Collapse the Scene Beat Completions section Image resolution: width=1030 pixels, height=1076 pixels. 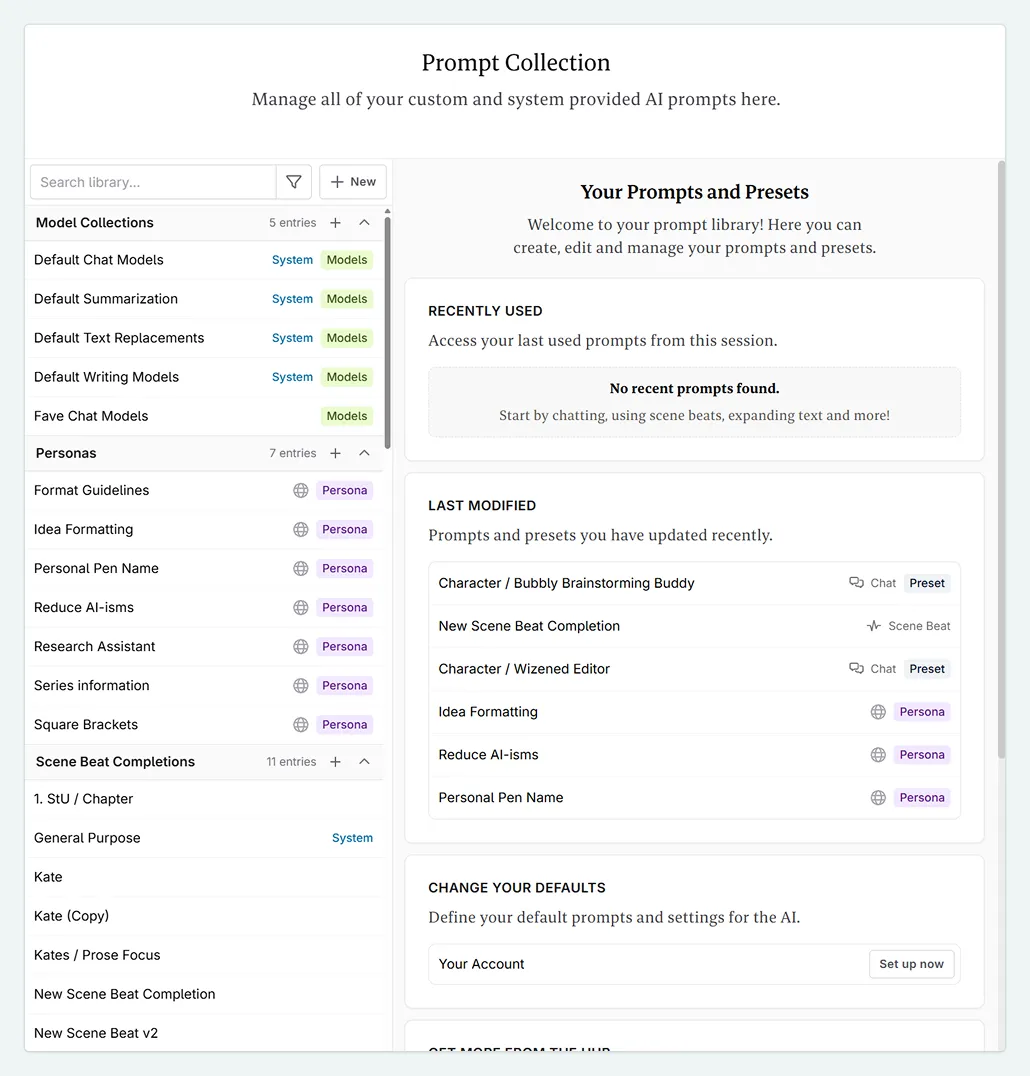point(365,761)
